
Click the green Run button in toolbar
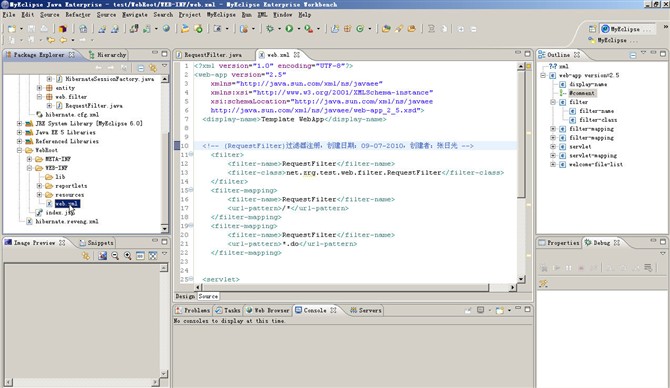[289, 29]
